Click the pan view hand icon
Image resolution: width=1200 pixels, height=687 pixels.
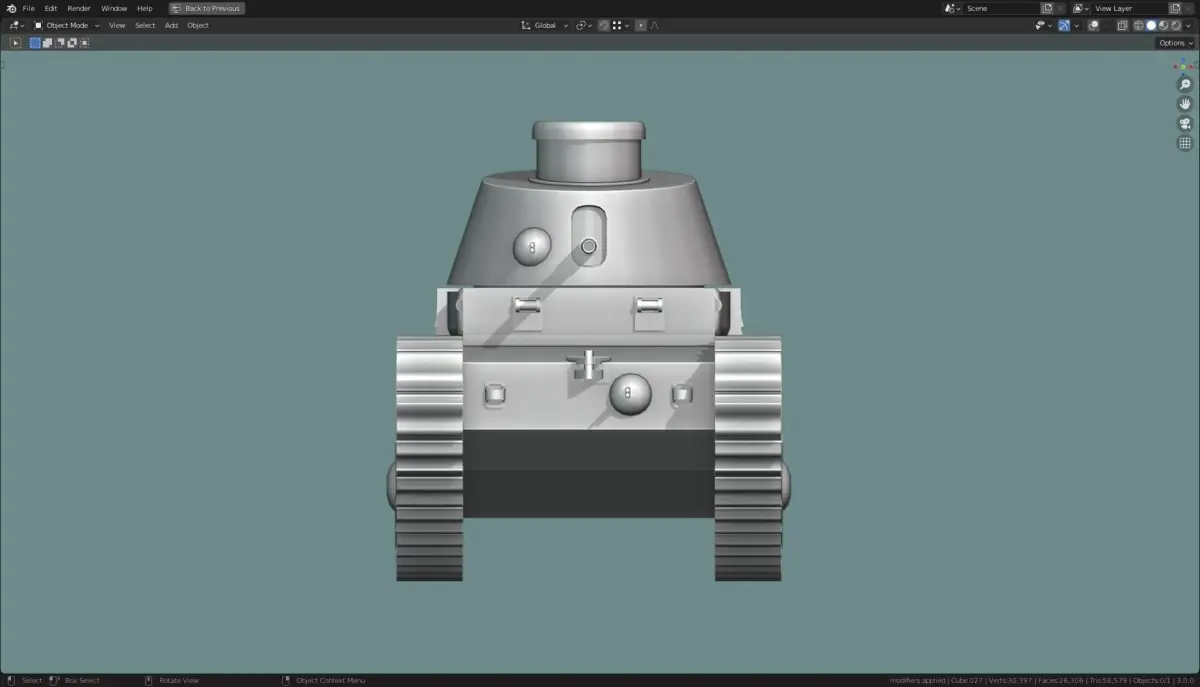click(x=1185, y=104)
